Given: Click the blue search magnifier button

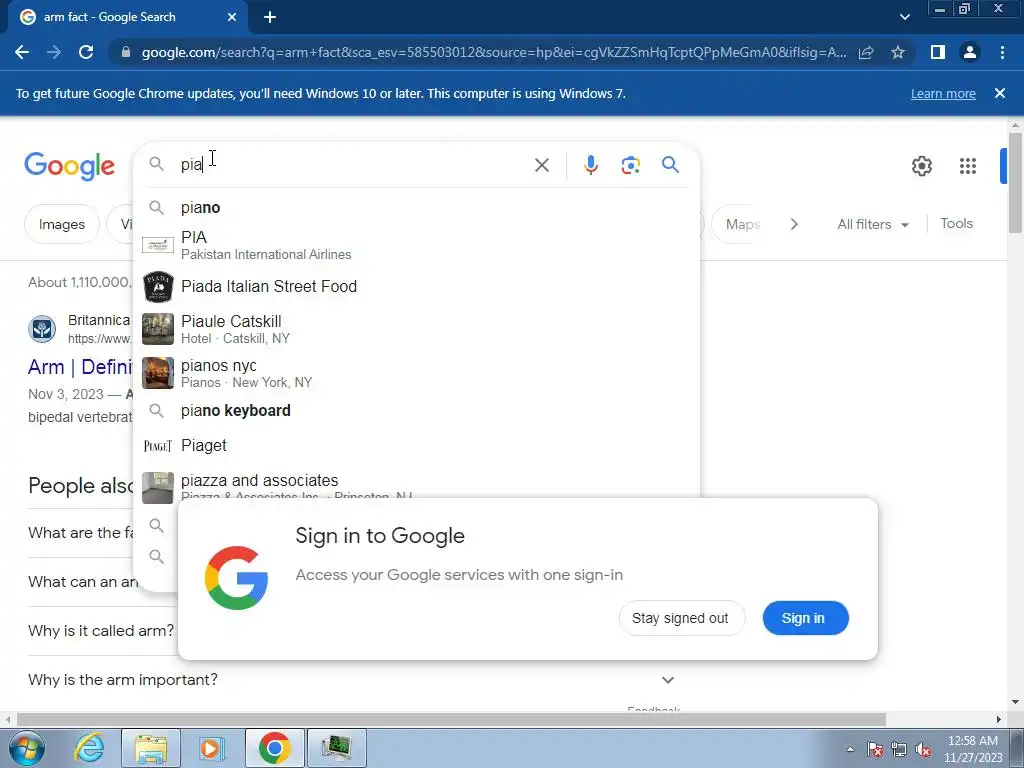Looking at the screenshot, I should (670, 165).
